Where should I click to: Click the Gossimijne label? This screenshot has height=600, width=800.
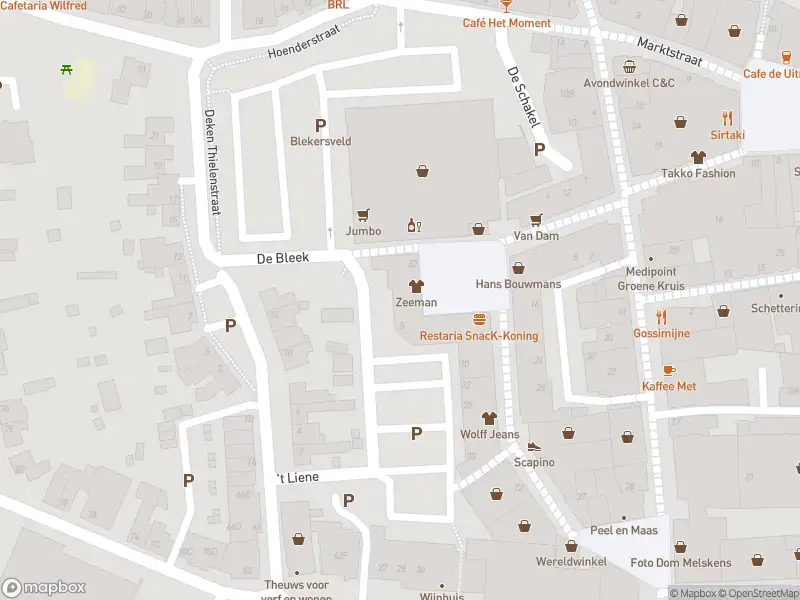[x=661, y=333]
